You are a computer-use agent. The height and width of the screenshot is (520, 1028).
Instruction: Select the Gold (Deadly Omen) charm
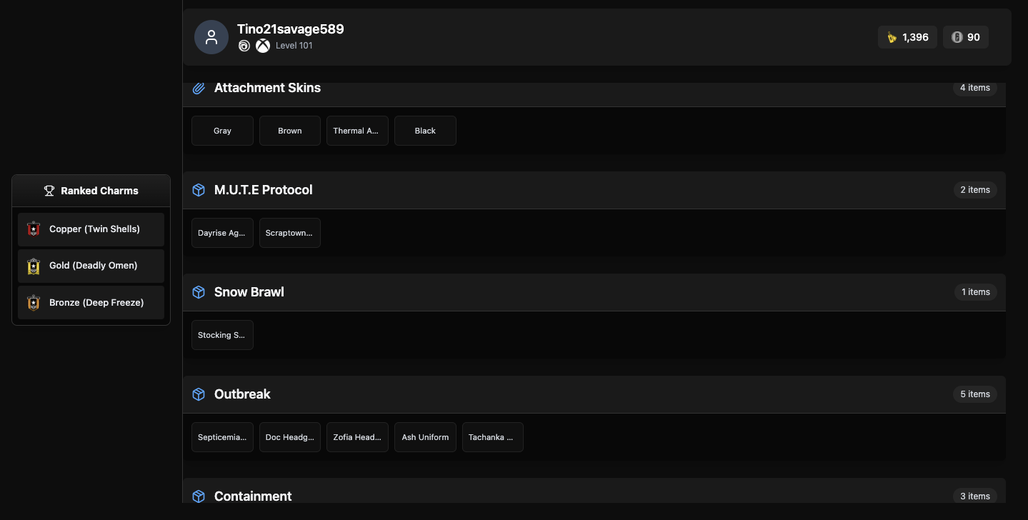click(91, 266)
